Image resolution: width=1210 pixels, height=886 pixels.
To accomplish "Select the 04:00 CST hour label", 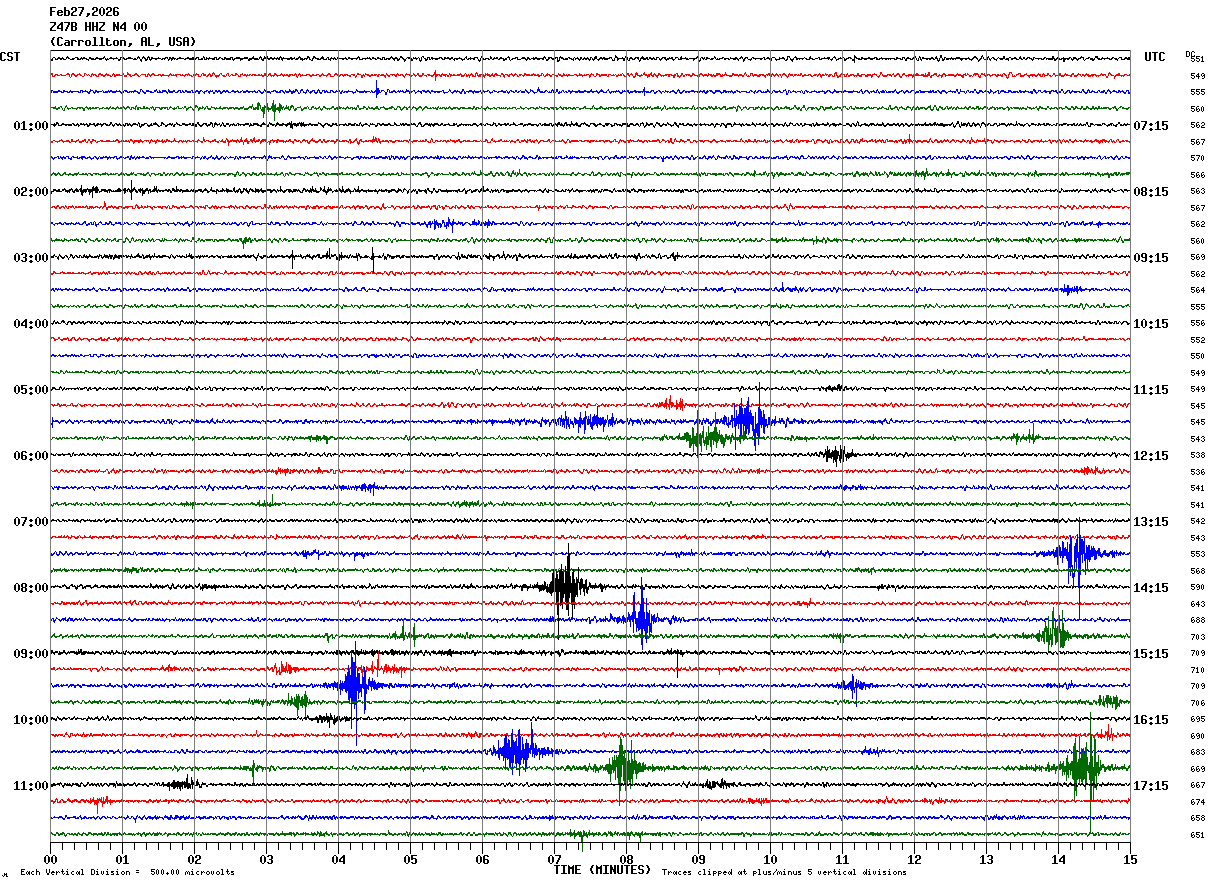I will pyautogui.click(x=31, y=324).
